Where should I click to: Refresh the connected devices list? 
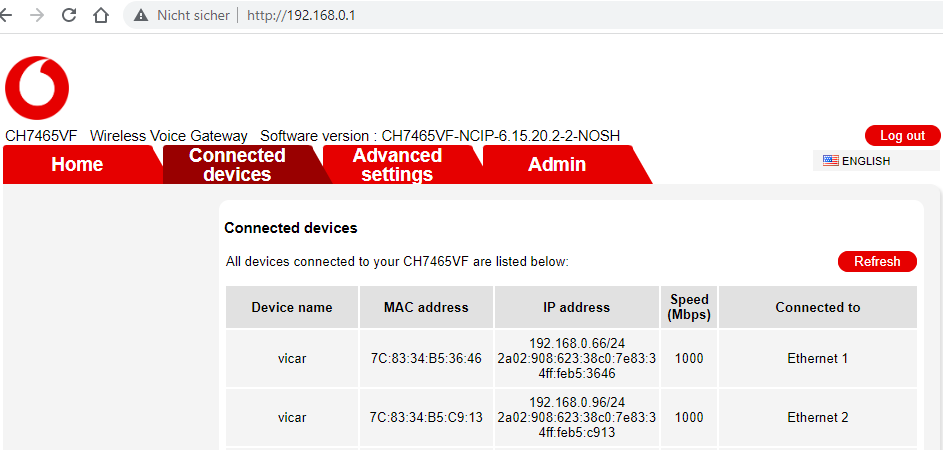pos(877,262)
